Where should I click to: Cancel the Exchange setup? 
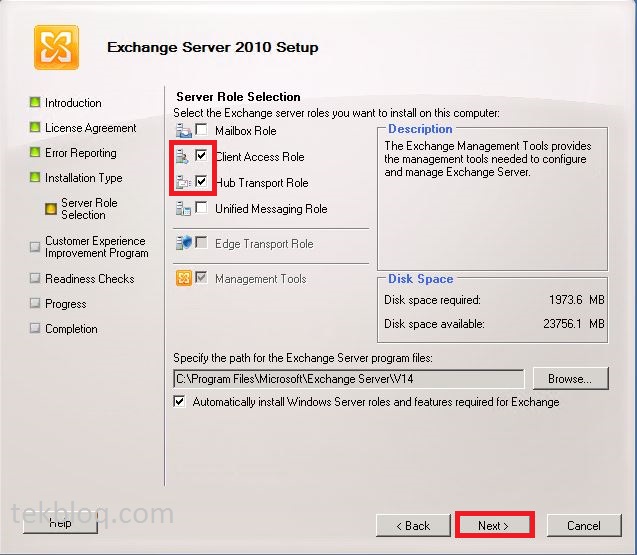coord(584,525)
